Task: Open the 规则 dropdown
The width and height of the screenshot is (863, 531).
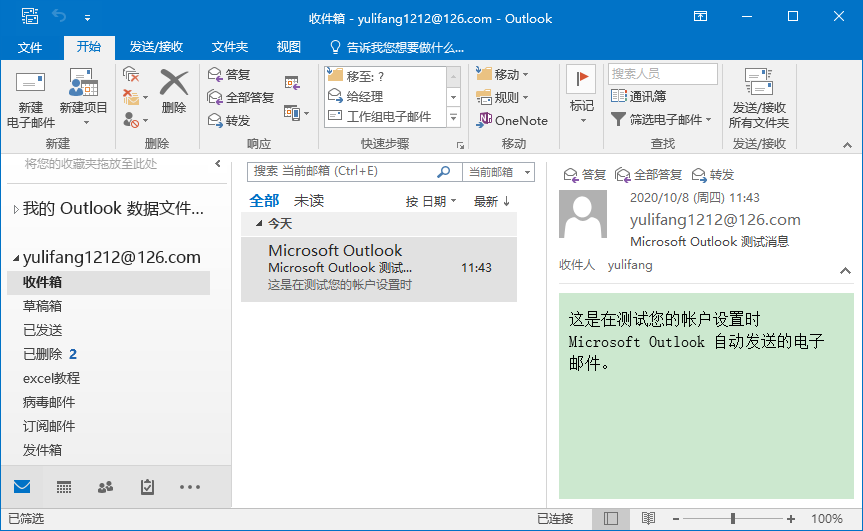Action: tap(502, 97)
